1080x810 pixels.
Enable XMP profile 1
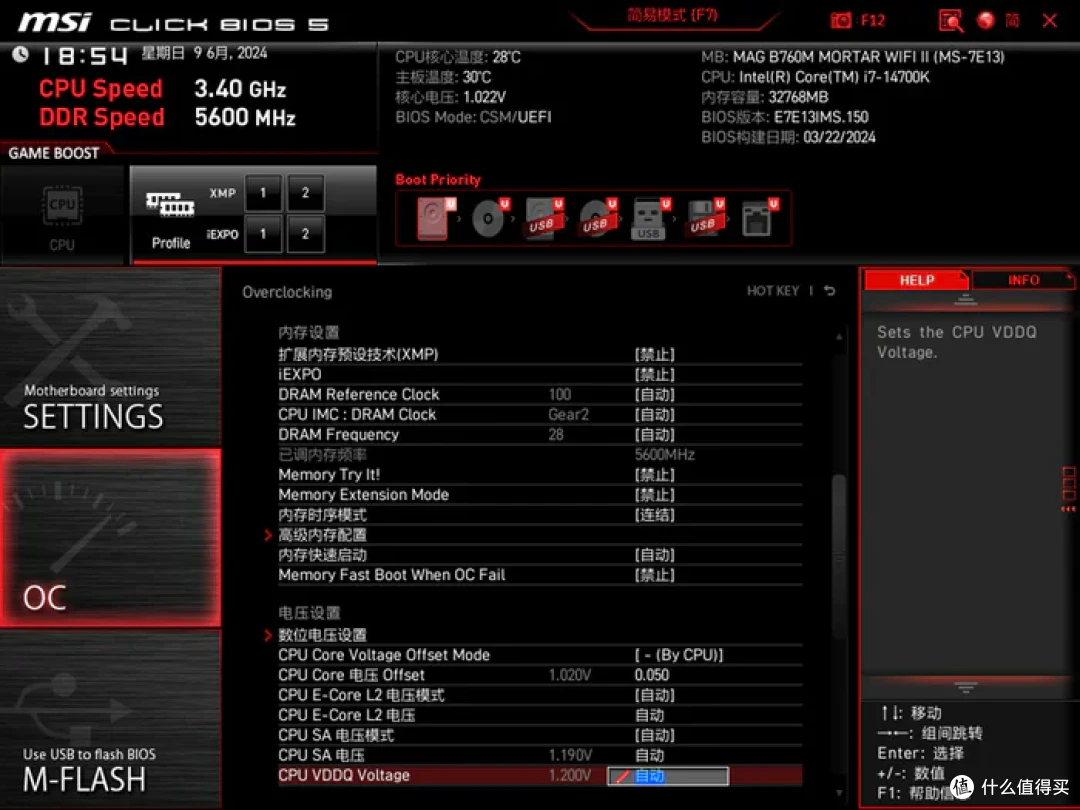click(x=262, y=193)
